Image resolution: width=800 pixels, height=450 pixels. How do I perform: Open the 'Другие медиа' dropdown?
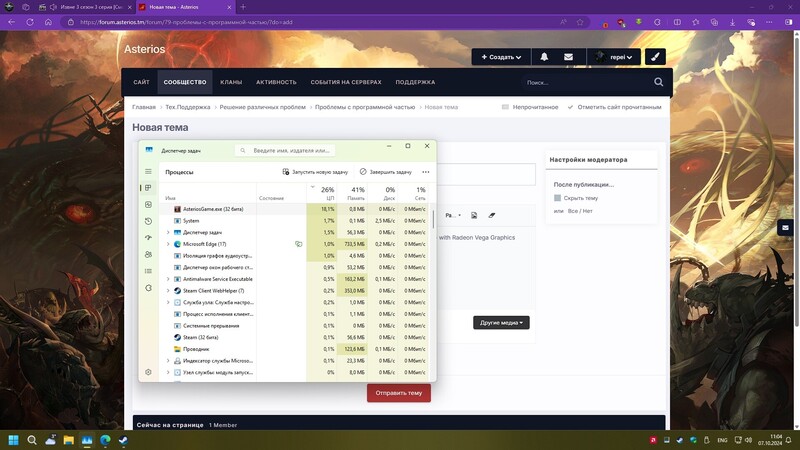point(501,322)
